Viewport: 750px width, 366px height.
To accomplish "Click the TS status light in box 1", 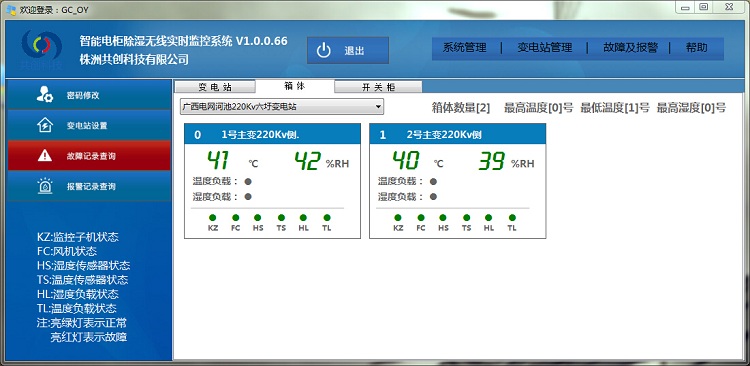I will click(x=466, y=218).
